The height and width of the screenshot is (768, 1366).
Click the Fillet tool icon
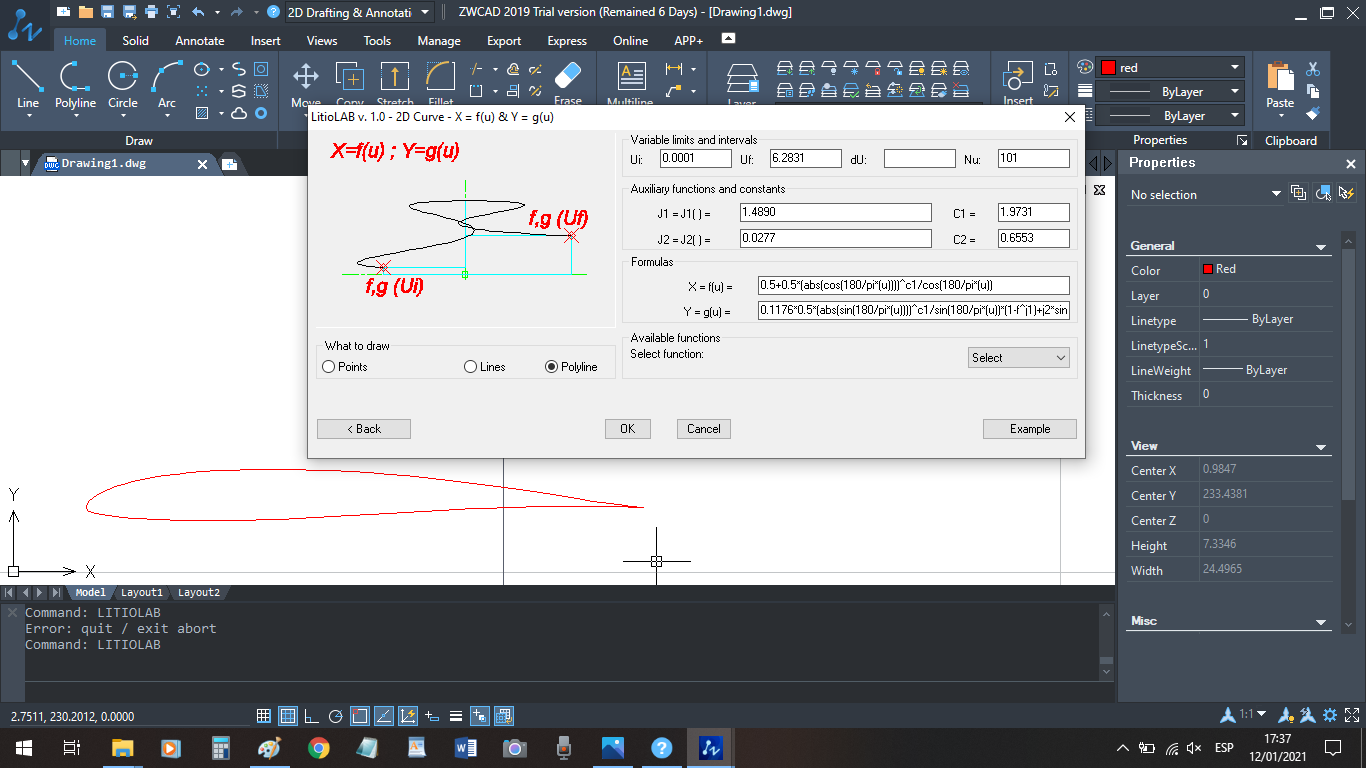pyautogui.click(x=440, y=77)
